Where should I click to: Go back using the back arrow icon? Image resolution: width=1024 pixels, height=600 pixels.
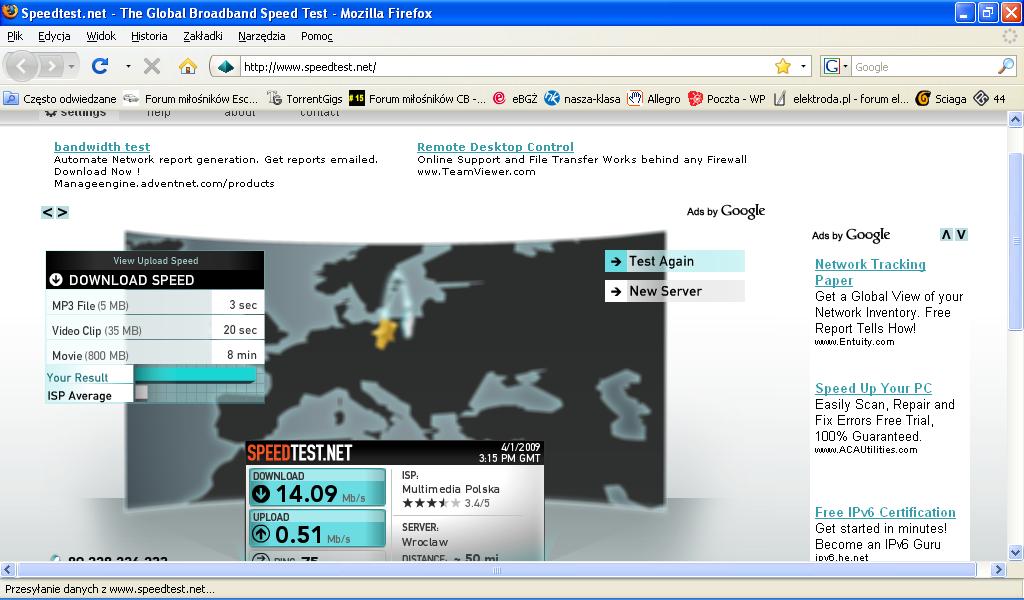(x=22, y=64)
